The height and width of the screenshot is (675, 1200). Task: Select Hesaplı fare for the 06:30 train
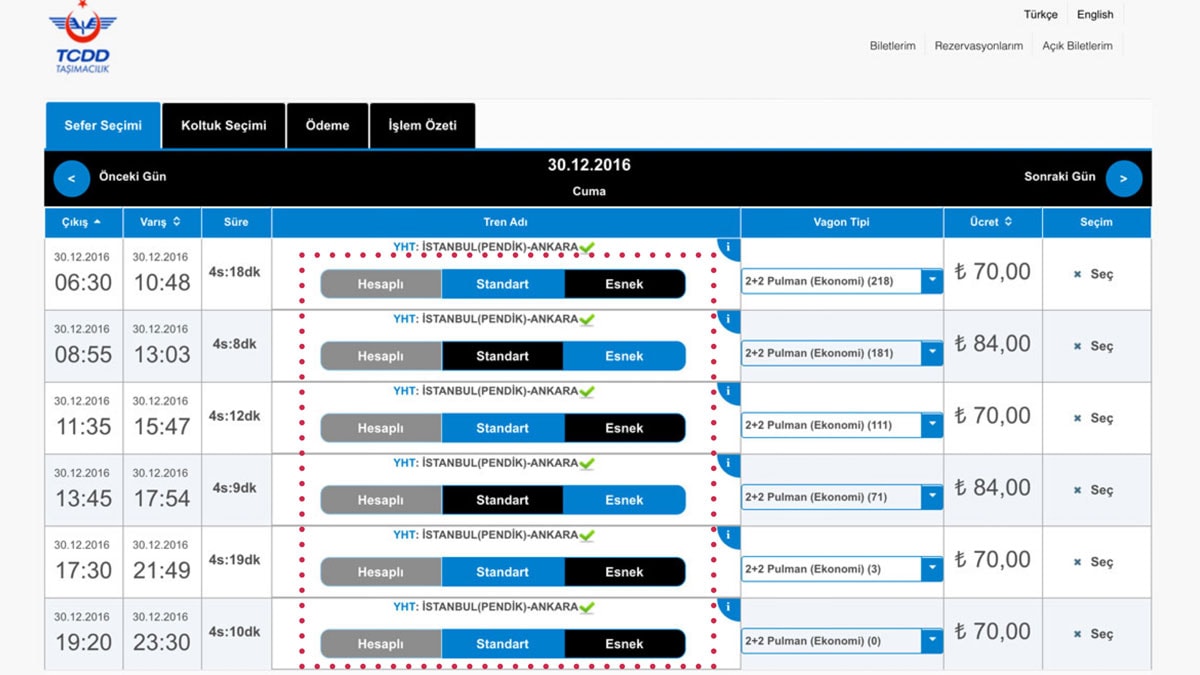[380, 284]
